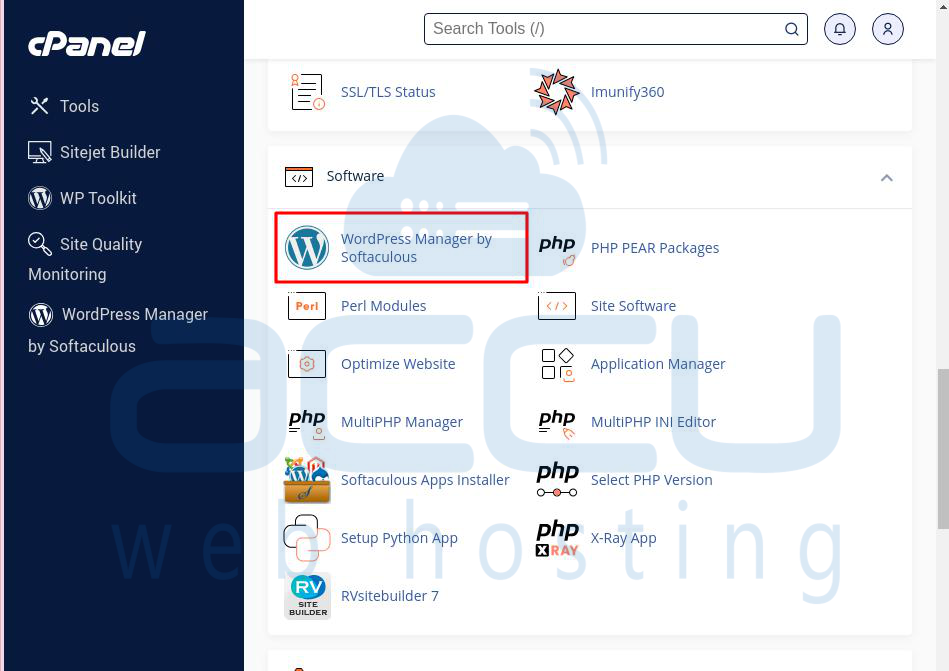Open the SSL/TLS Status link
The height and width of the screenshot is (671, 949).
point(388,92)
